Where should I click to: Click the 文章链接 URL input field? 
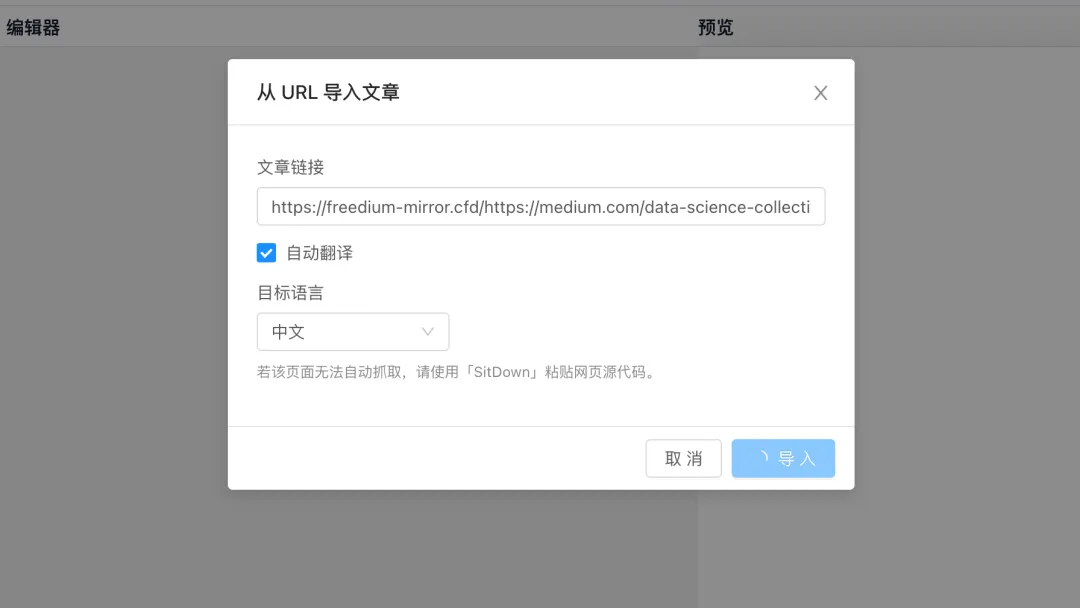541,207
